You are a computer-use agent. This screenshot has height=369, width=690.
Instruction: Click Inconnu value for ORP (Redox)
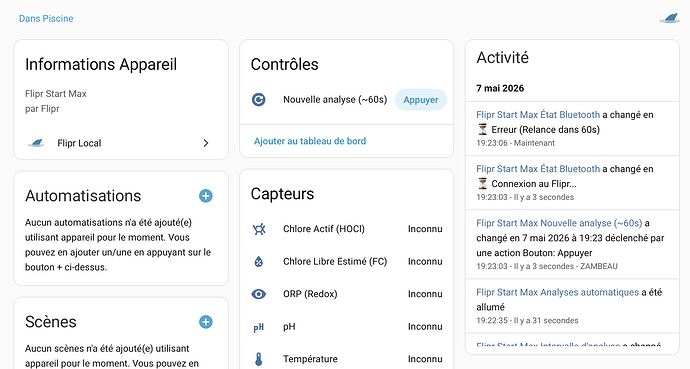pyautogui.click(x=425, y=294)
